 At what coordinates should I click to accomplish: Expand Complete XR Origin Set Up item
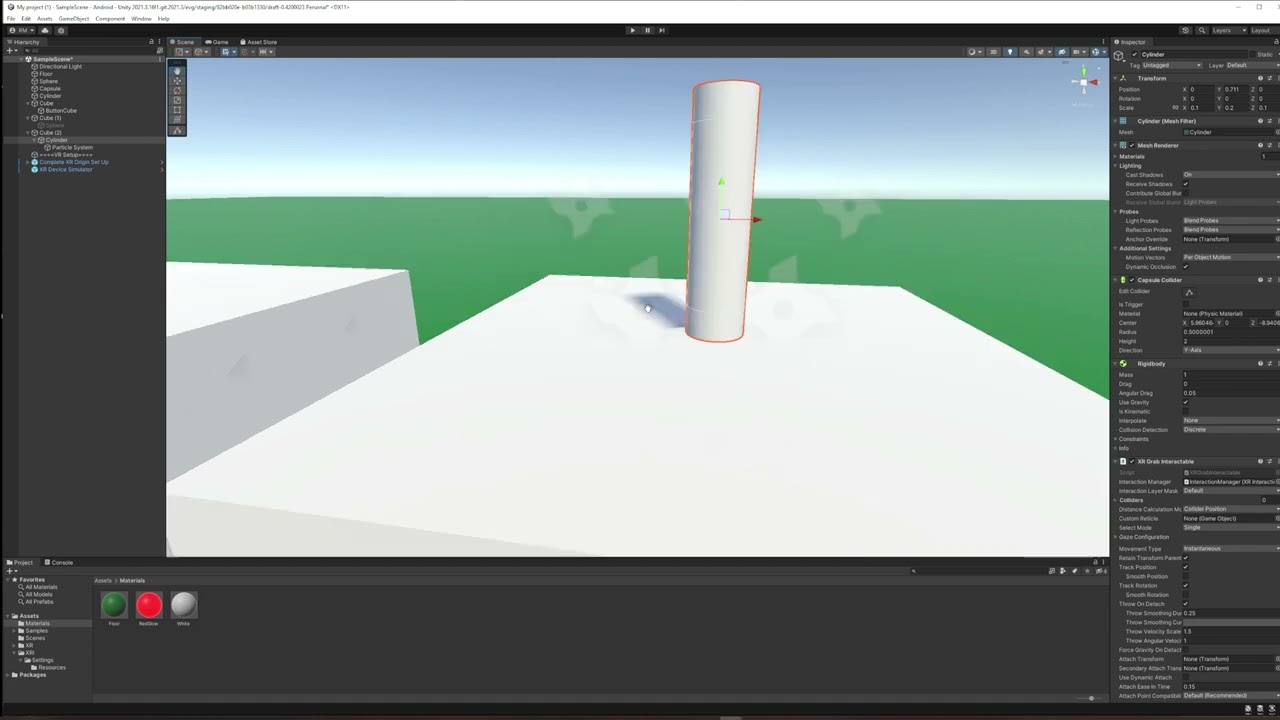click(29, 162)
